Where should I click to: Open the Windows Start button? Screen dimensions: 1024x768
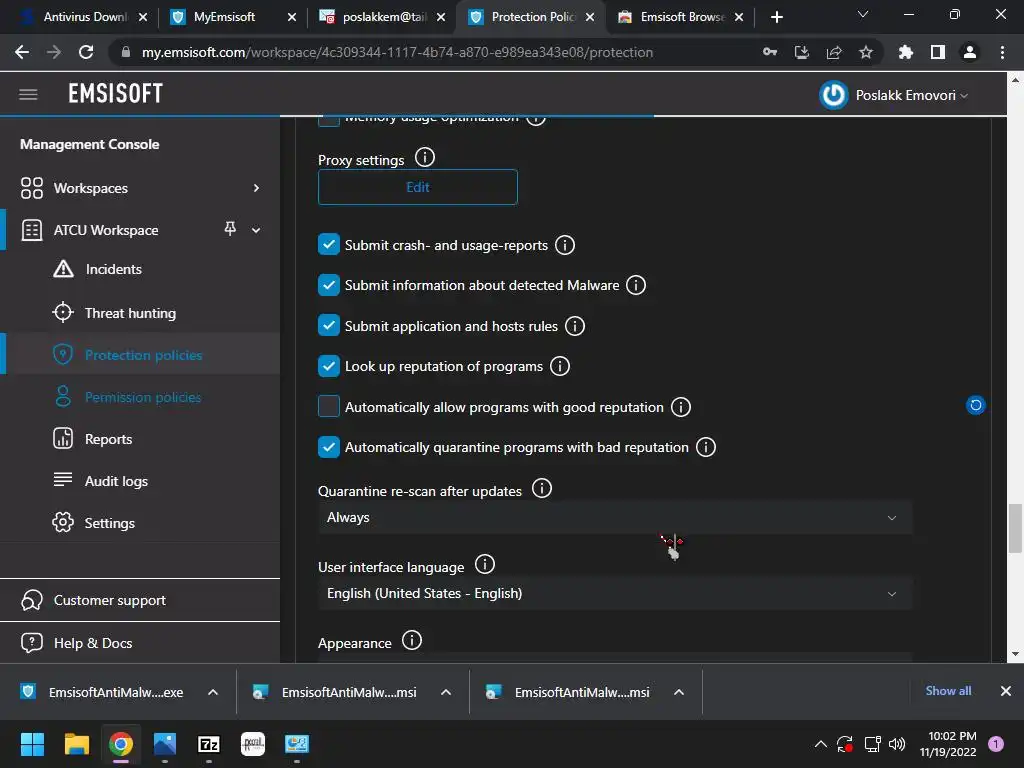coord(32,744)
